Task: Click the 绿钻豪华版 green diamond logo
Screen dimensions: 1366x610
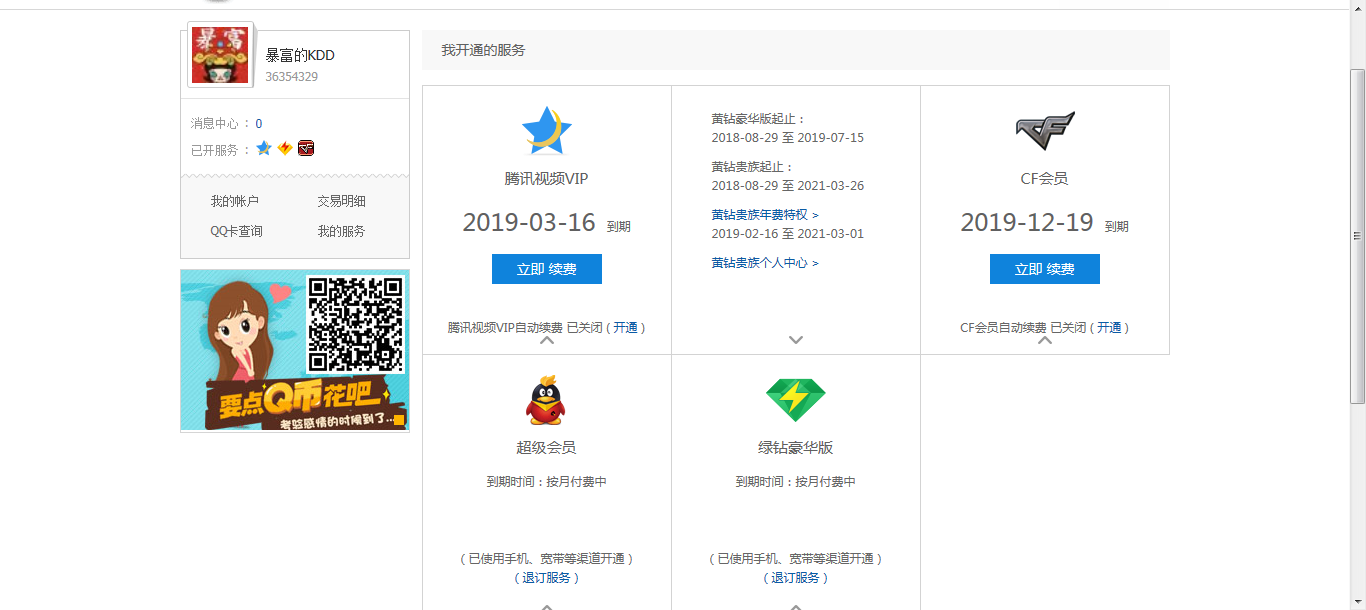Action: [796, 400]
